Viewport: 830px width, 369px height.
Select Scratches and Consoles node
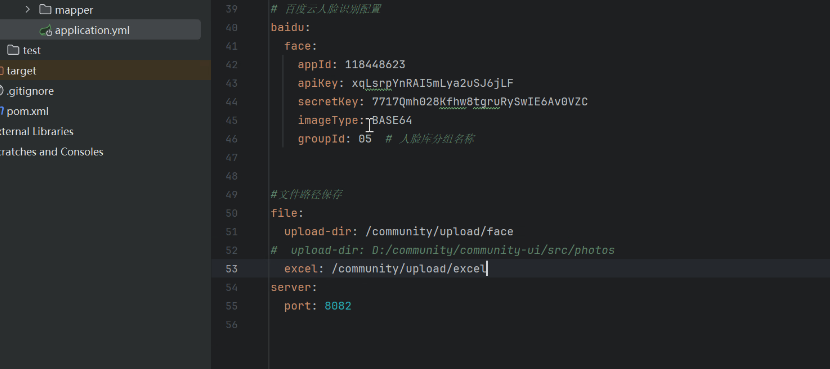[51, 152]
